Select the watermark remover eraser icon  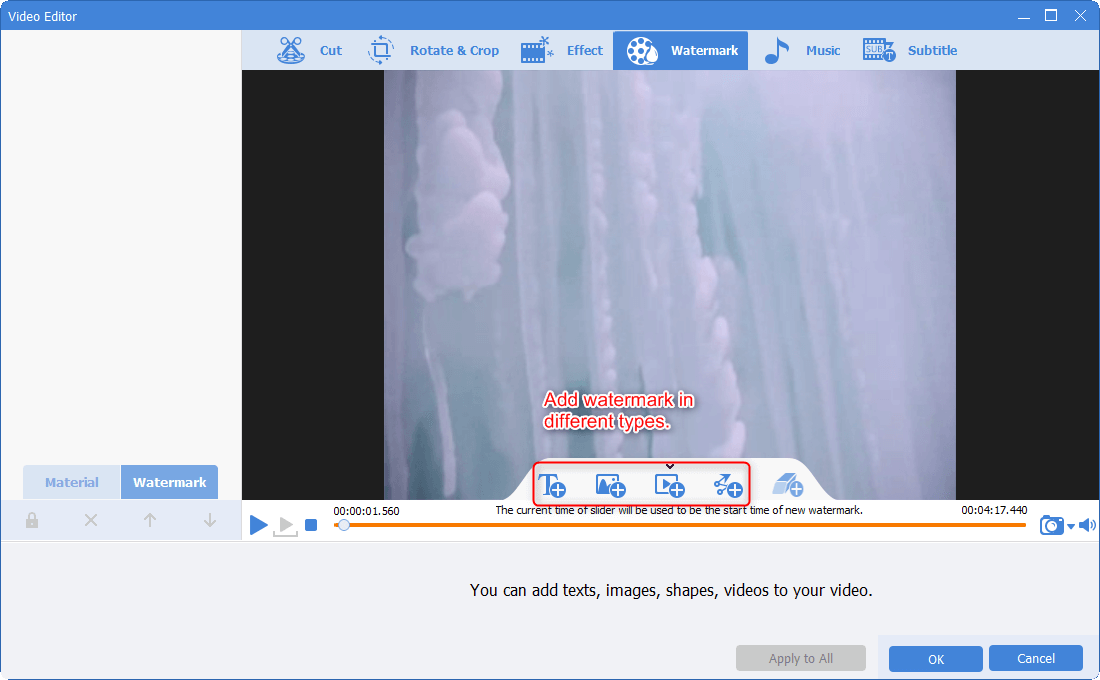(788, 486)
